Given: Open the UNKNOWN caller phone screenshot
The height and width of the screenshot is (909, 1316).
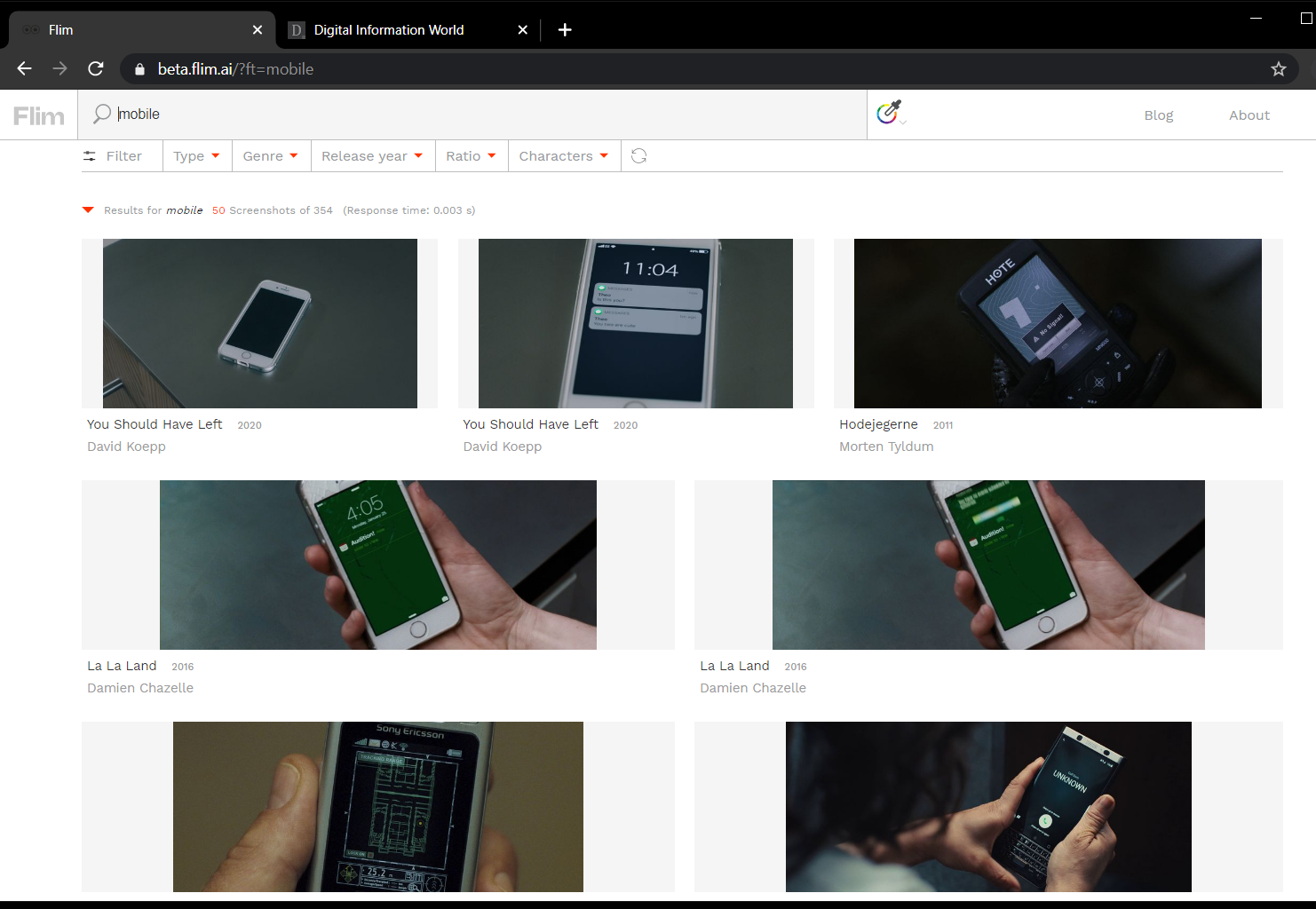Looking at the screenshot, I should click(x=988, y=806).
